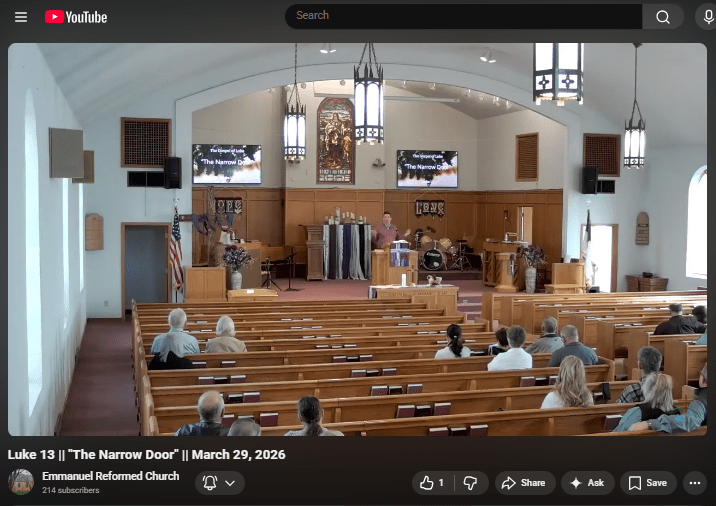
Task: Open the more actions three-dot menu
Action: tap(694, 483)
